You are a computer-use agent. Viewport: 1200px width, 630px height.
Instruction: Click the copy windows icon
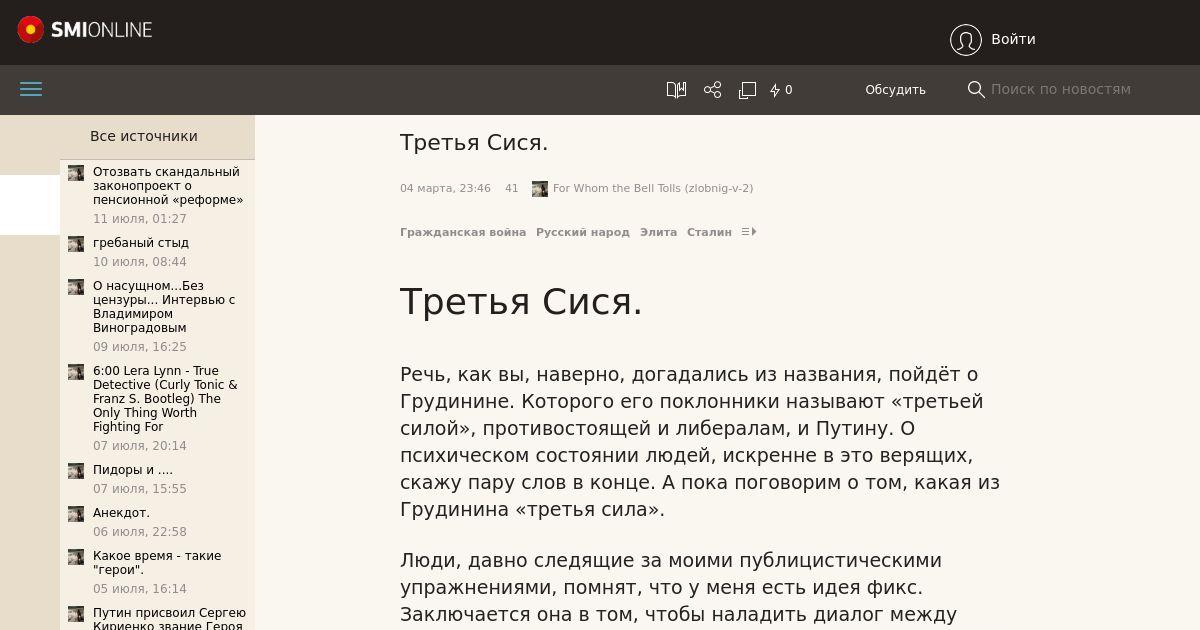[x=747, y=90]
